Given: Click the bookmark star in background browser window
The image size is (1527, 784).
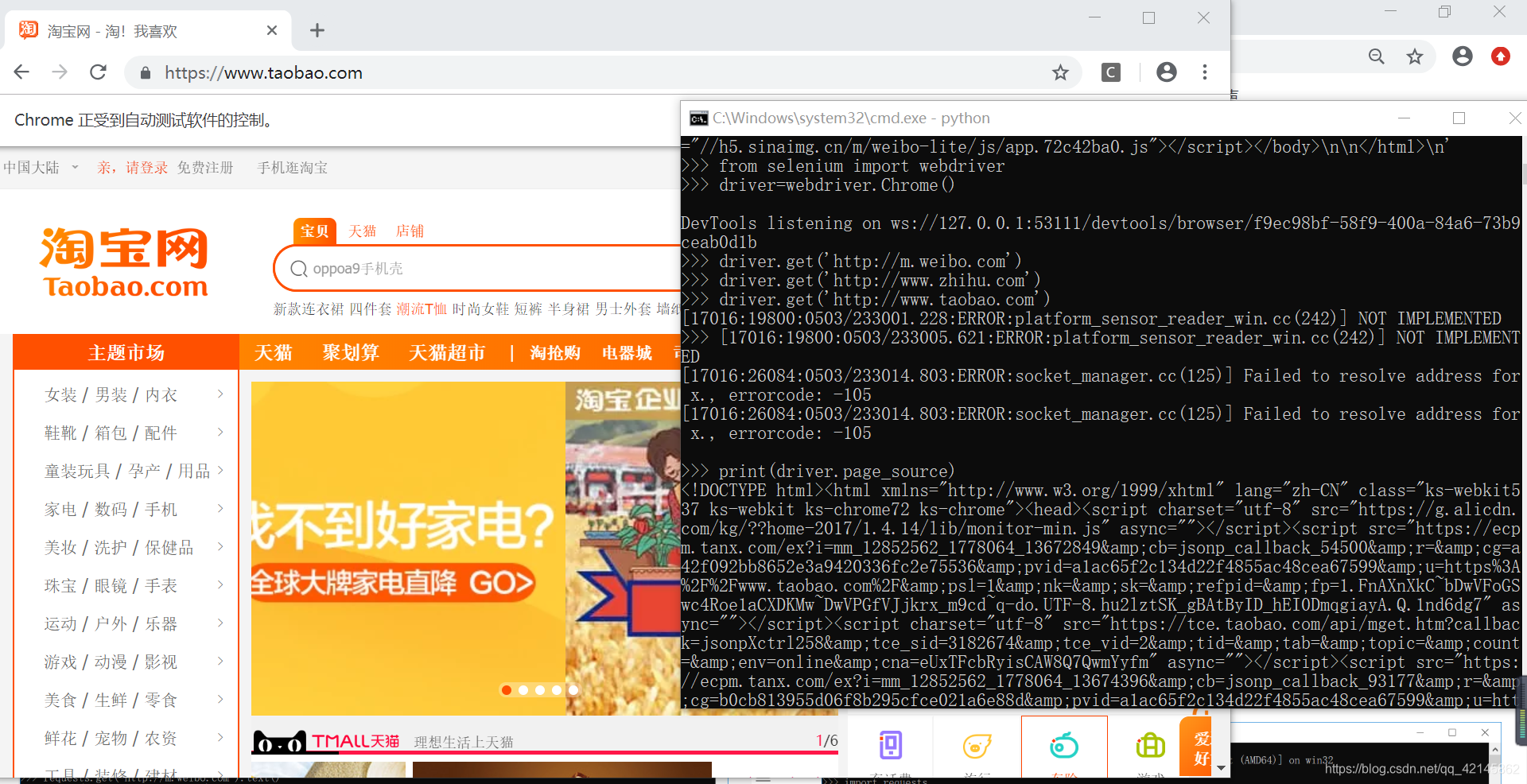Looking at the screenshot, I should pos(1415,56).
